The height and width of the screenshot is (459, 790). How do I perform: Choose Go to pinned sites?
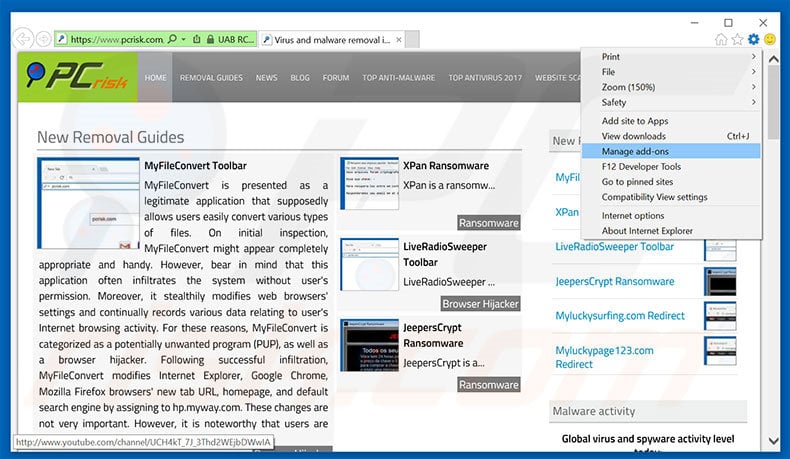tap(671, 182)
